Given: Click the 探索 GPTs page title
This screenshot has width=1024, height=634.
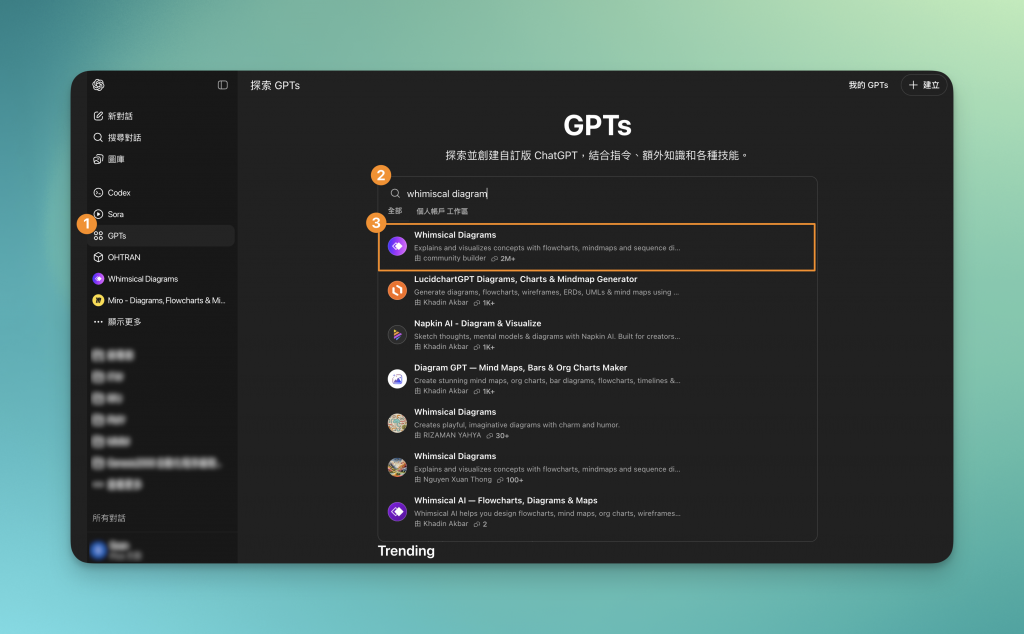Looking at the screenshot, I should [x=275, y=85].
